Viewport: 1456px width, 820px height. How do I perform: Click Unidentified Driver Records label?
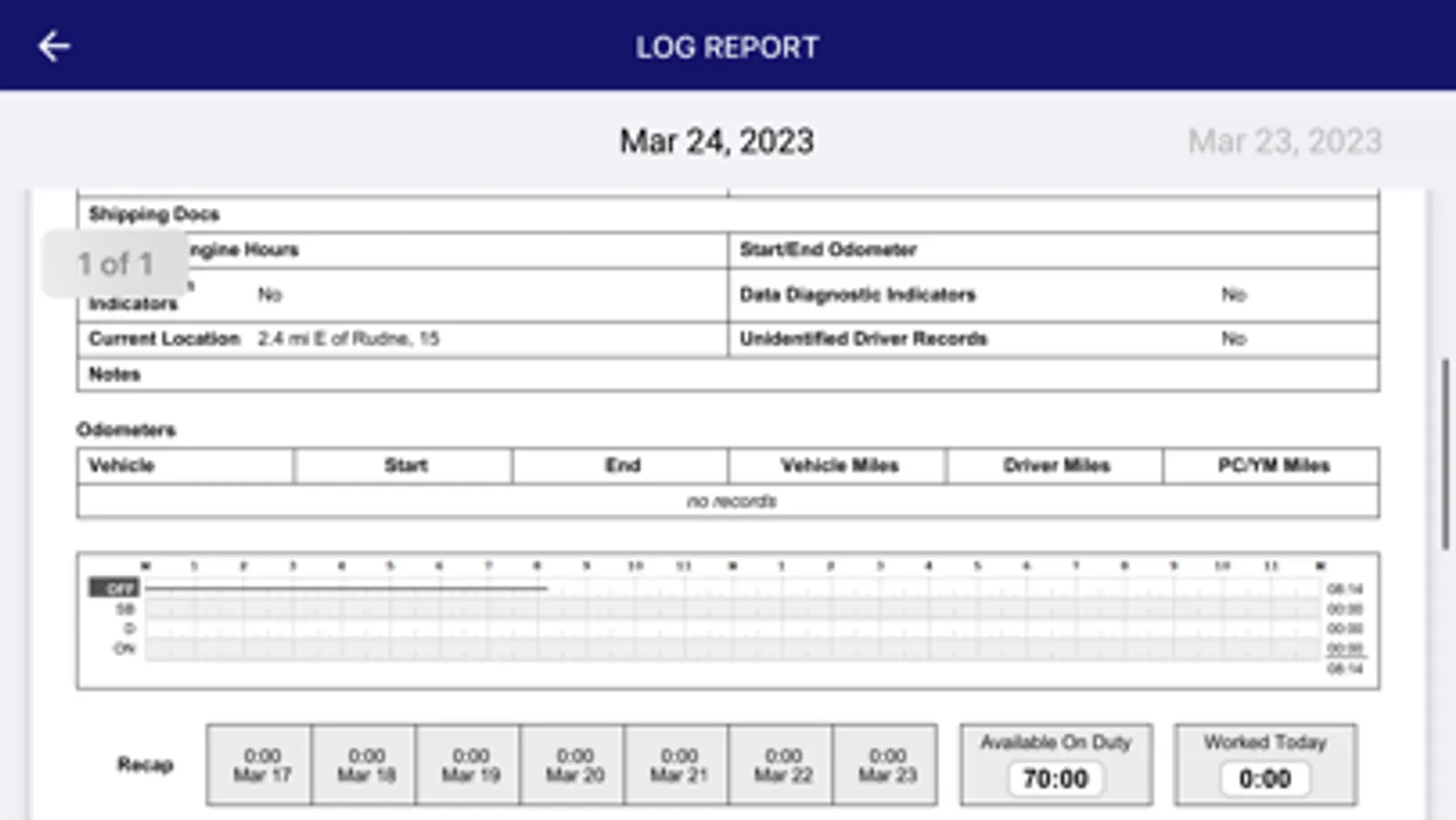[x=863, y=339]
